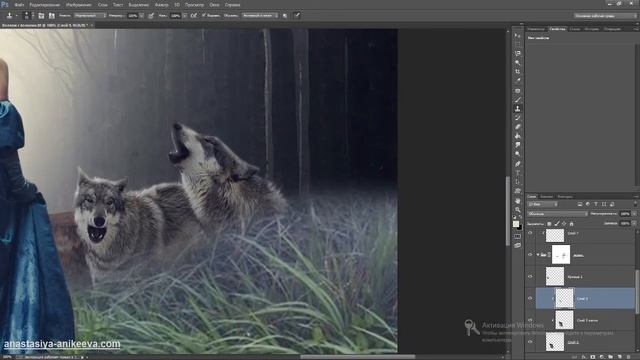Hide the group layer with white mask

530,255
